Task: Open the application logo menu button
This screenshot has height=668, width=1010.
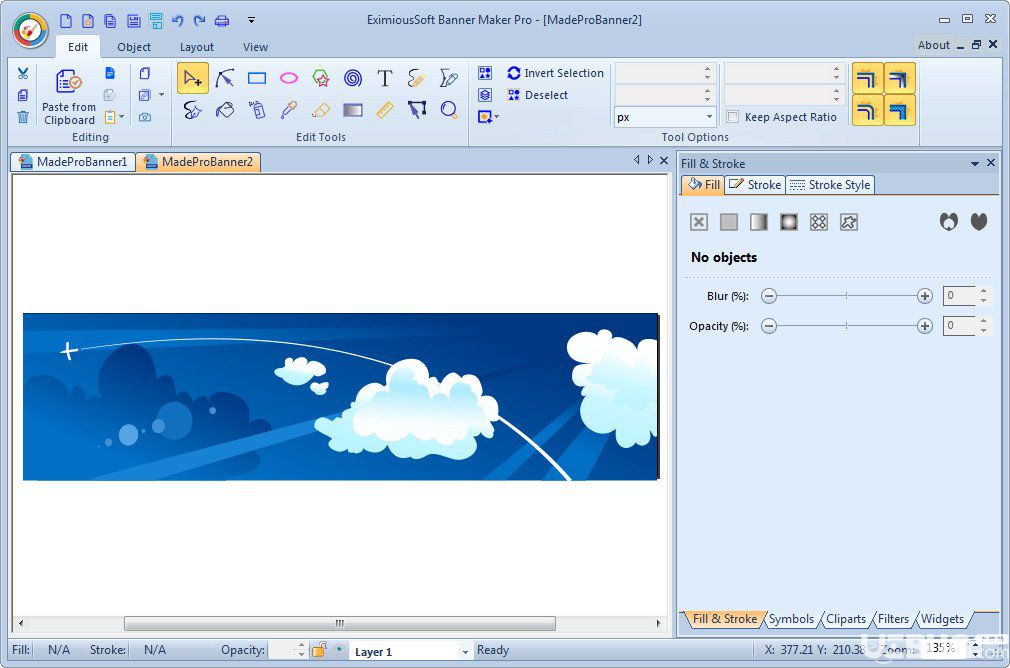Action: pyautogui.click(x=30, y=30)
